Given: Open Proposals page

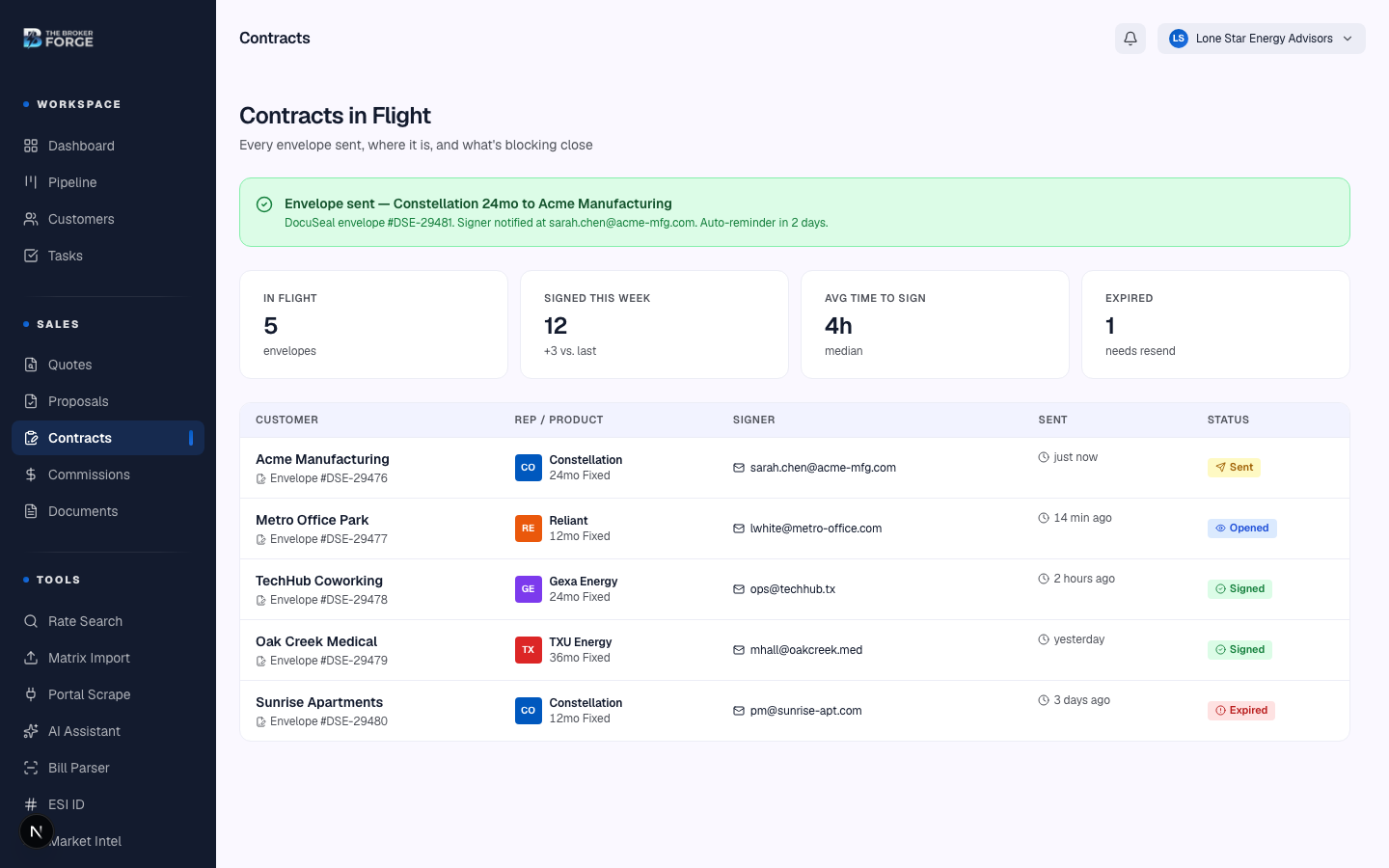Looking at the screenshot, I should click(x=108, y=401).
